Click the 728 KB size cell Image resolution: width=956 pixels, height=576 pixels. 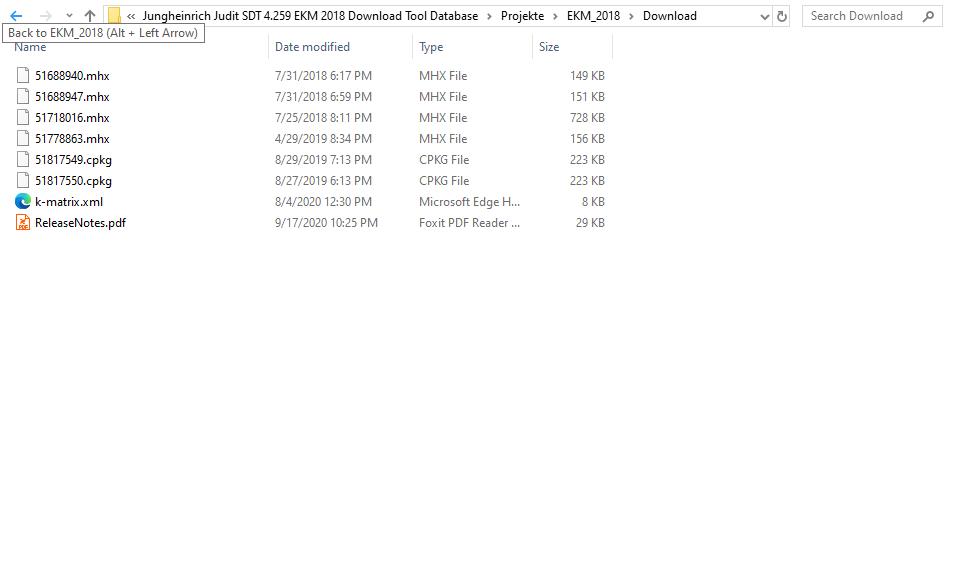pos(587,118)
